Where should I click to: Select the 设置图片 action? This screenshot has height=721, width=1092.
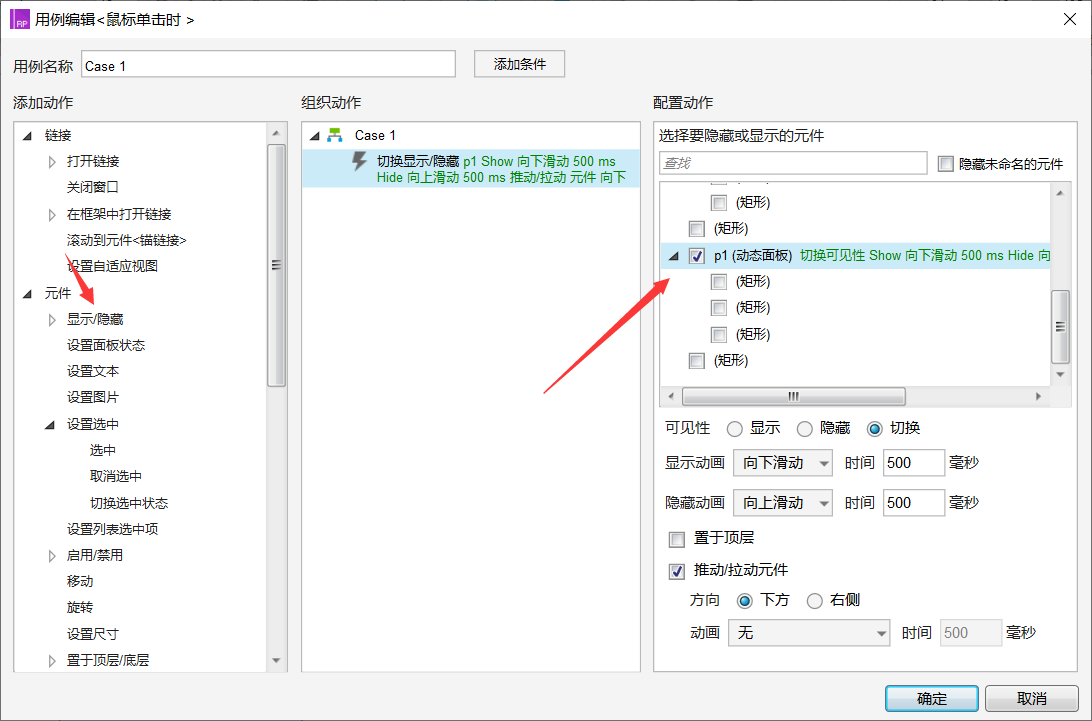[x=93, y=398]
